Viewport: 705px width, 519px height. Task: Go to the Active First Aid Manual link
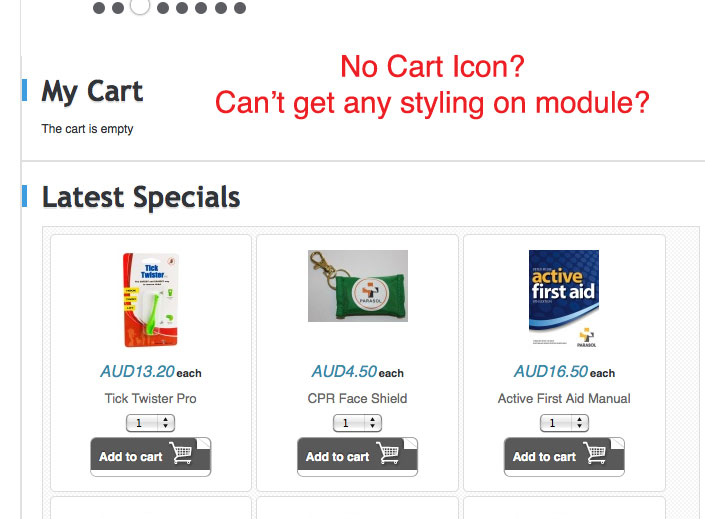[x=564, y=398]
